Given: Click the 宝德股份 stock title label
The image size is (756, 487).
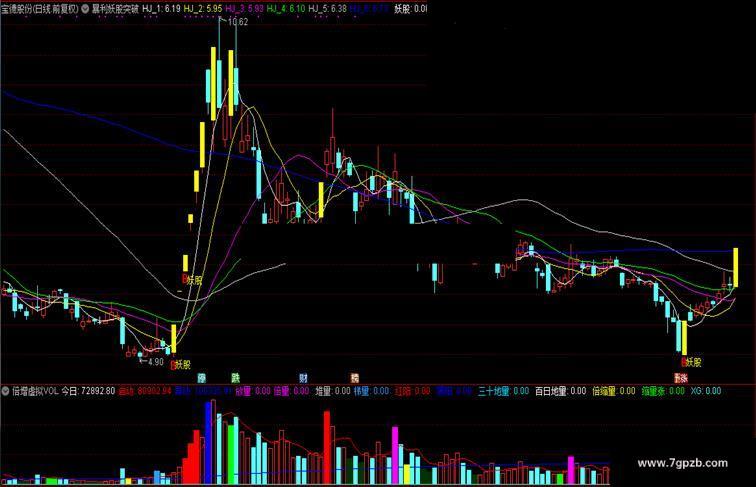Looking at the screenshot, I should click(x=16, y=9).
